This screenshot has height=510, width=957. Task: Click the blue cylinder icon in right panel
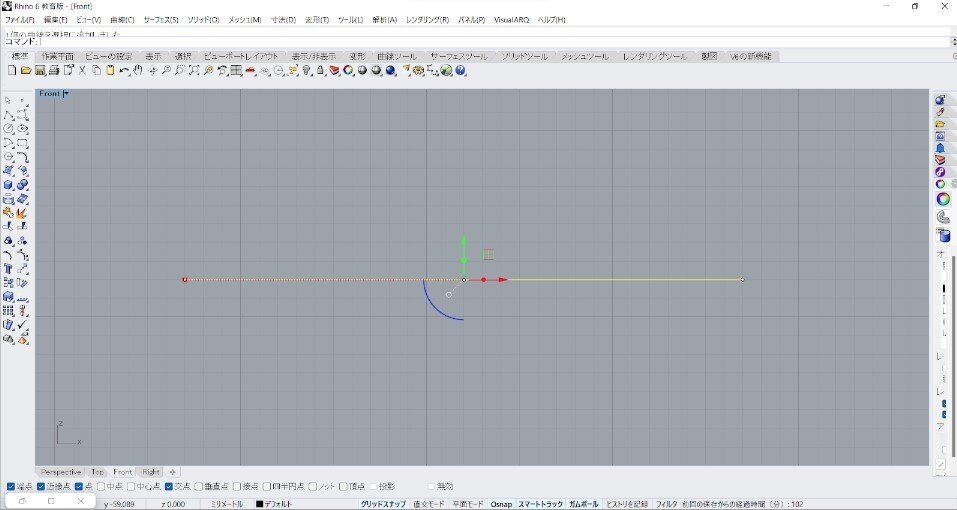coord(943,235)
